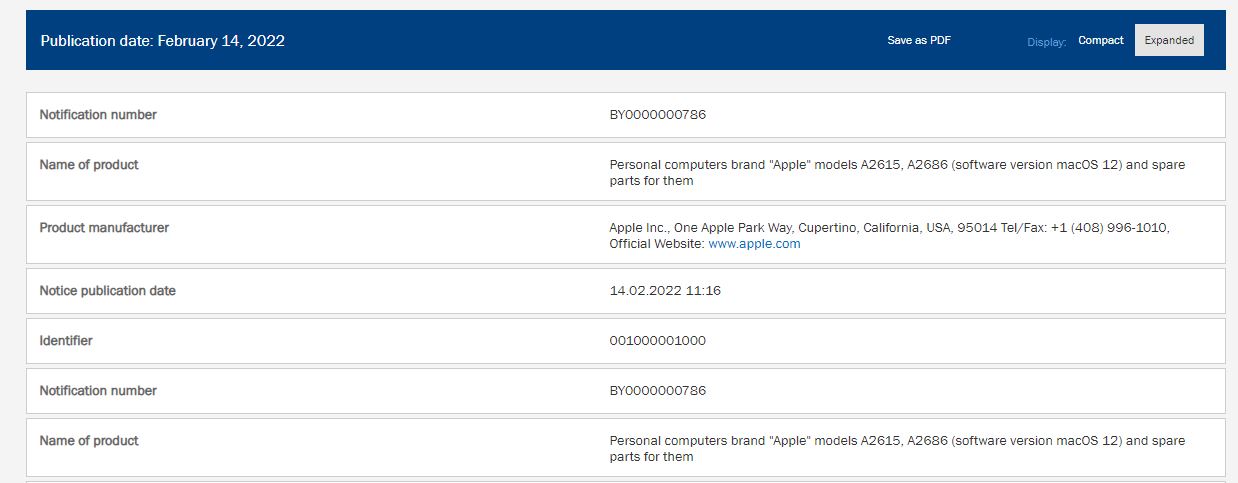Open the www.apple.com link
This screenshot has height=483, width=1238.
tap(754, 244)
